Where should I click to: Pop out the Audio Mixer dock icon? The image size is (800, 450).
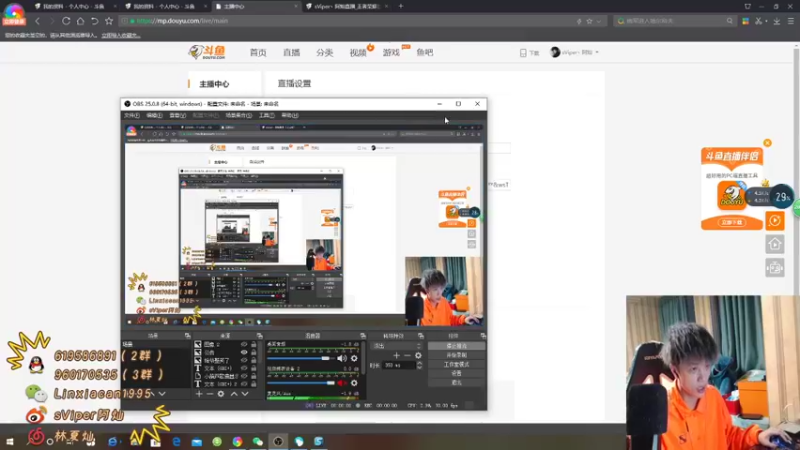363,336
